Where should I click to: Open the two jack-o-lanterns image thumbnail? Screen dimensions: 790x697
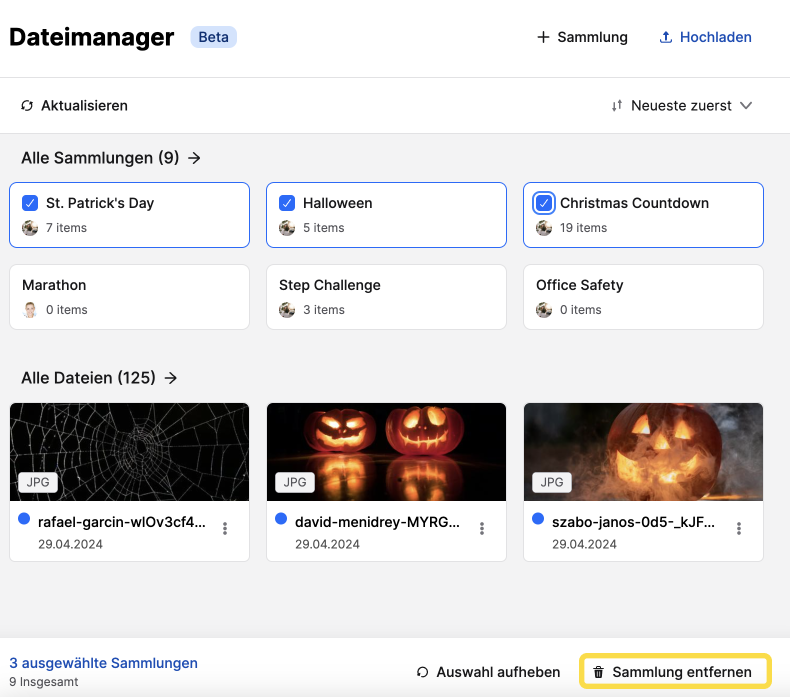pyautogui.click(x=386, y=452)
